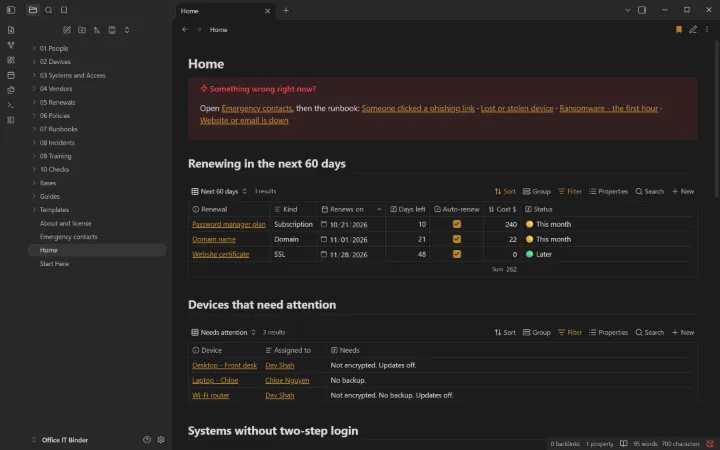Click the sync status icon in status bar

[709, 444]
